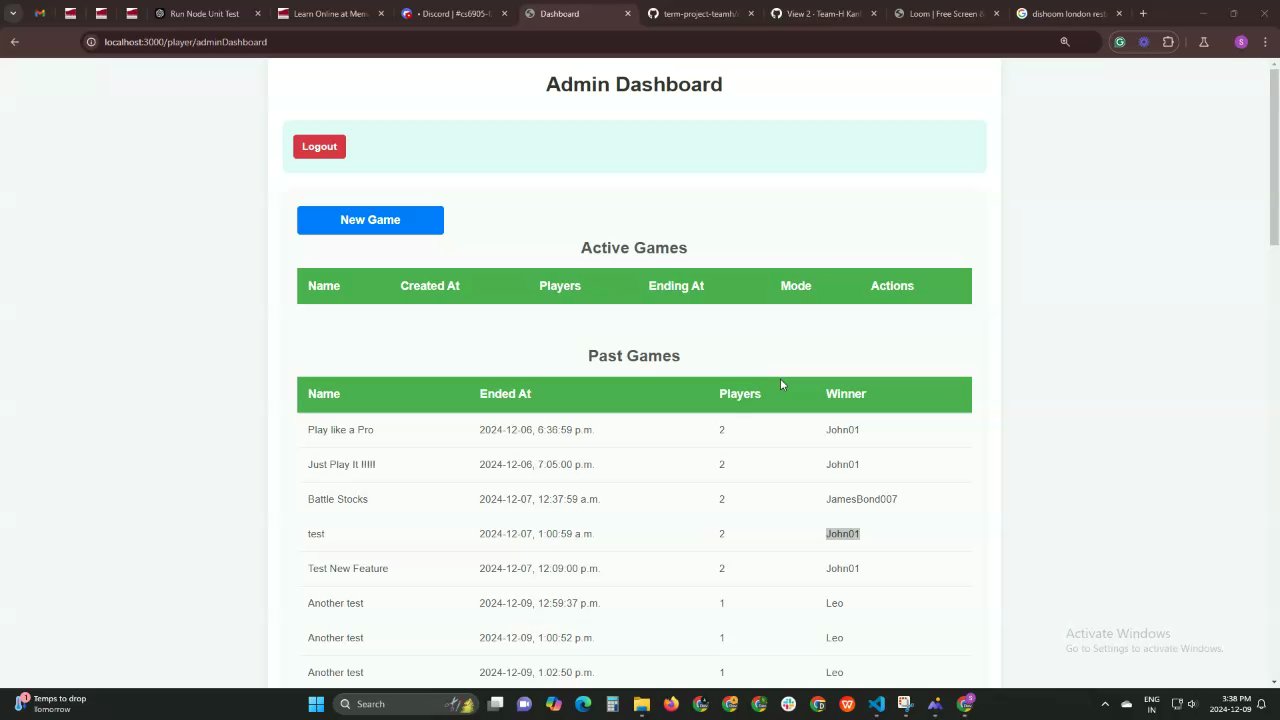1280x720 pixels.
Task: Click the zoom magnifier icon in address bar
Action: coord(1065,42)
